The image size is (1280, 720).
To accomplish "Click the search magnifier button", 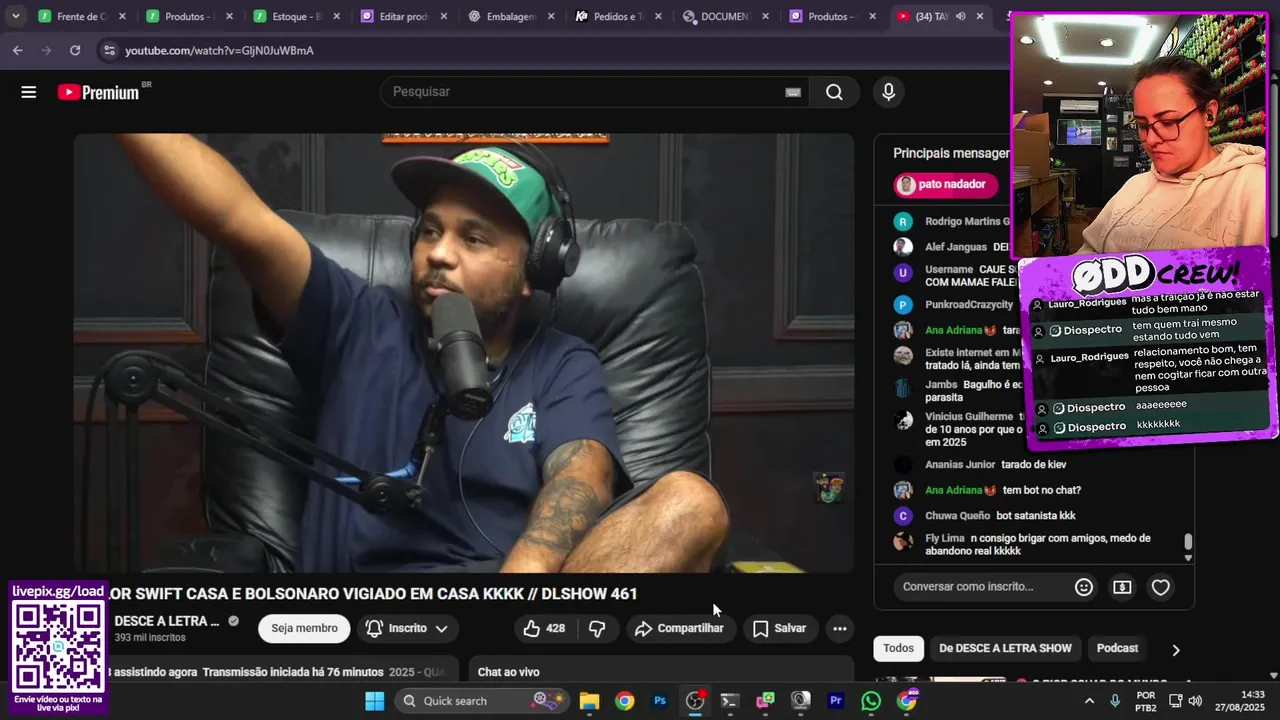I will click(x=834, y=92).
